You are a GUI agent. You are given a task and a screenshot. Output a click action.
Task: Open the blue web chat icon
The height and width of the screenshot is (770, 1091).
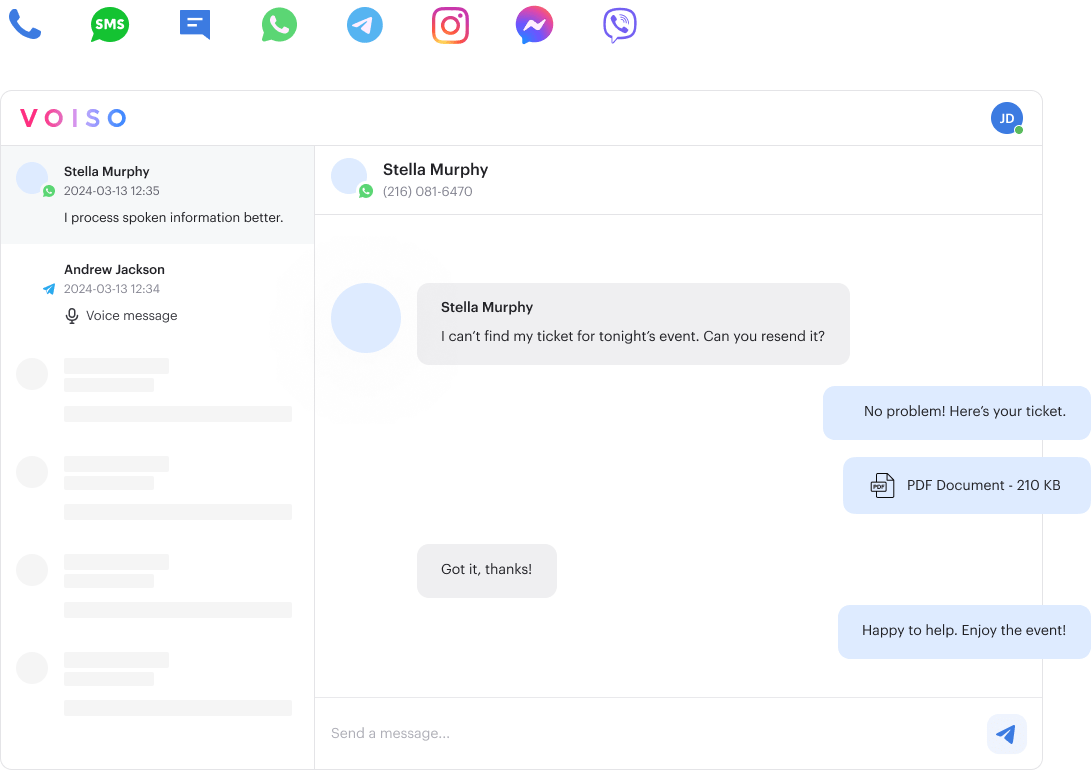(195, 26)
